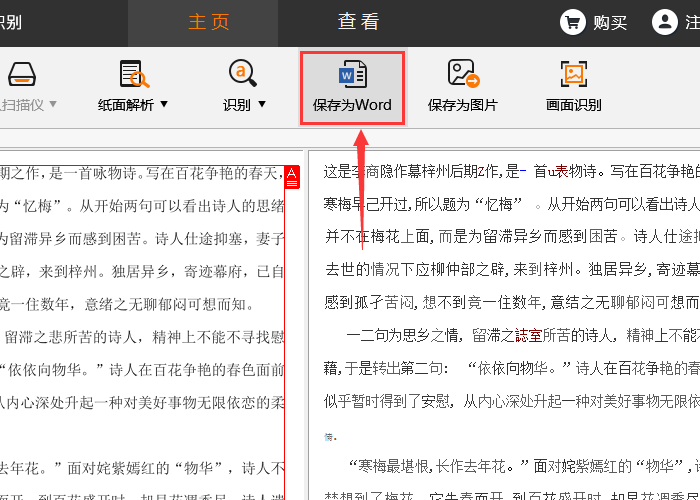The image size is (700, 500).
Task: Click the red text-region marker icon
Action: tap(292, 177)
